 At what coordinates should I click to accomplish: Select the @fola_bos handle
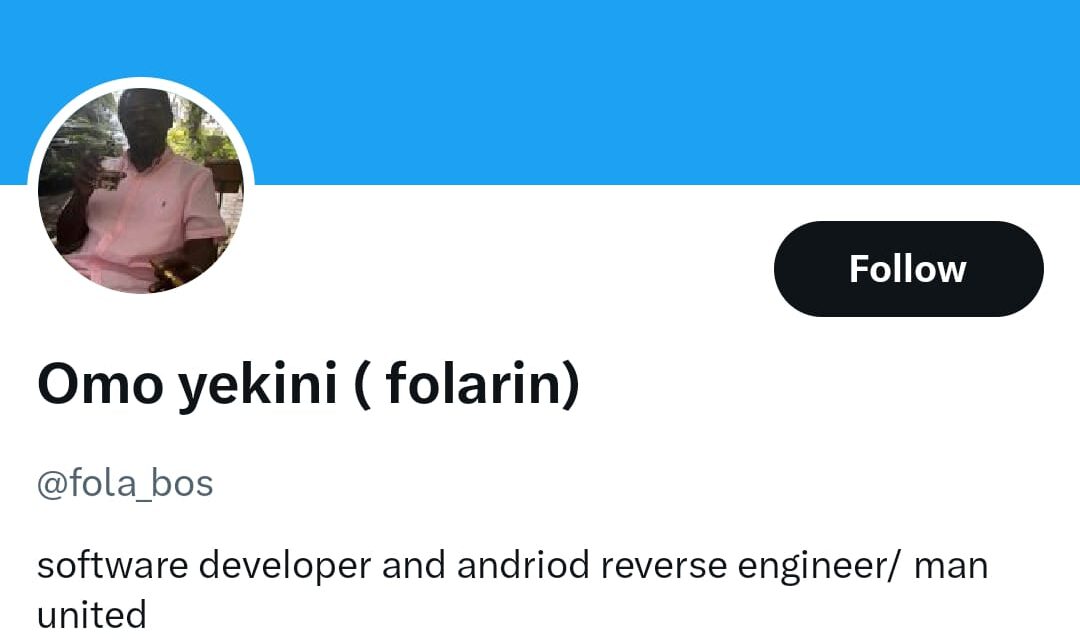point(125,484)
